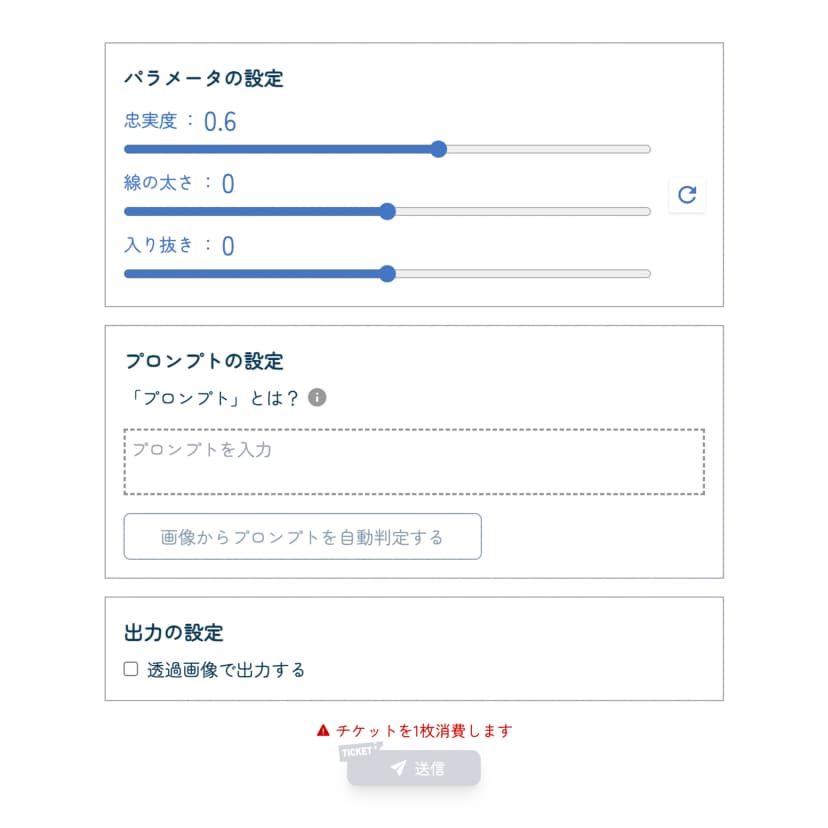Click the 線の太さ slider handle
This screenshot has width=828, height=828.
coord(388,211)
